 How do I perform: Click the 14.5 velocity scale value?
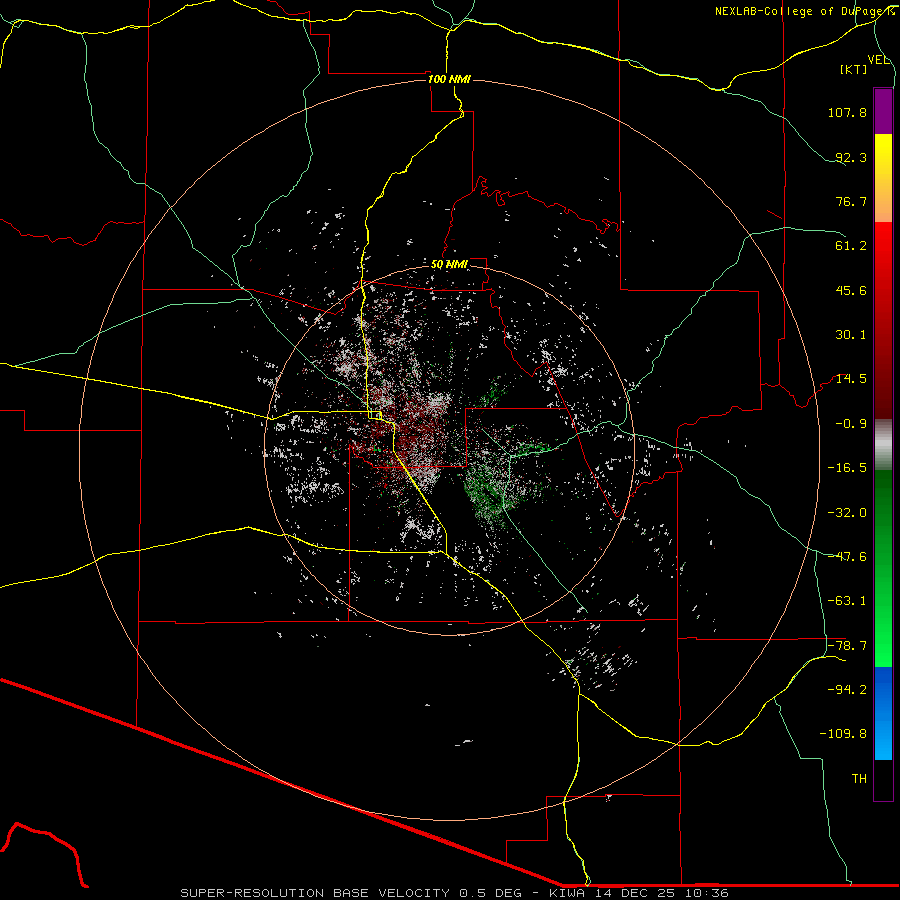pyautogui.click(x=851, y=379)
